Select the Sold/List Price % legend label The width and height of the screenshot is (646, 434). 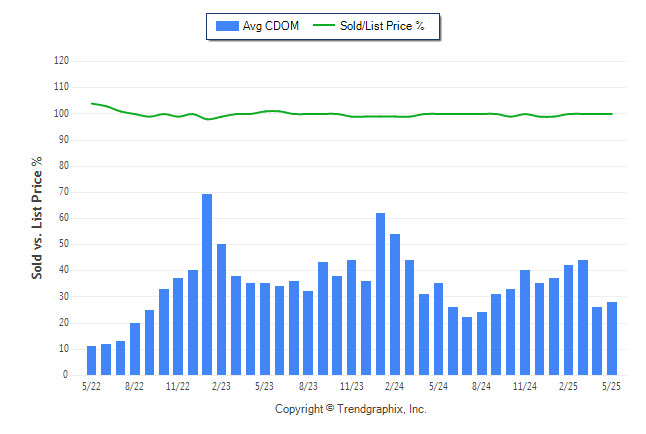(x=382, y=26)
